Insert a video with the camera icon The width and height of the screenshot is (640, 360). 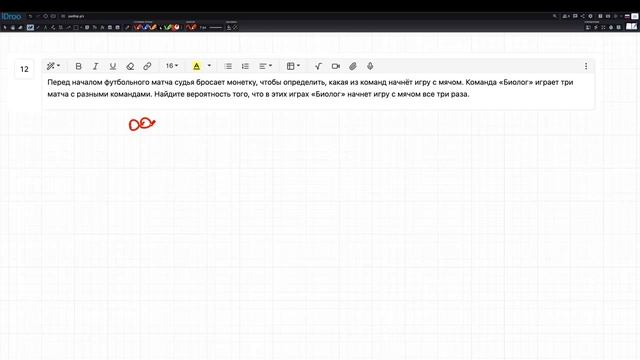click(336, 66)
